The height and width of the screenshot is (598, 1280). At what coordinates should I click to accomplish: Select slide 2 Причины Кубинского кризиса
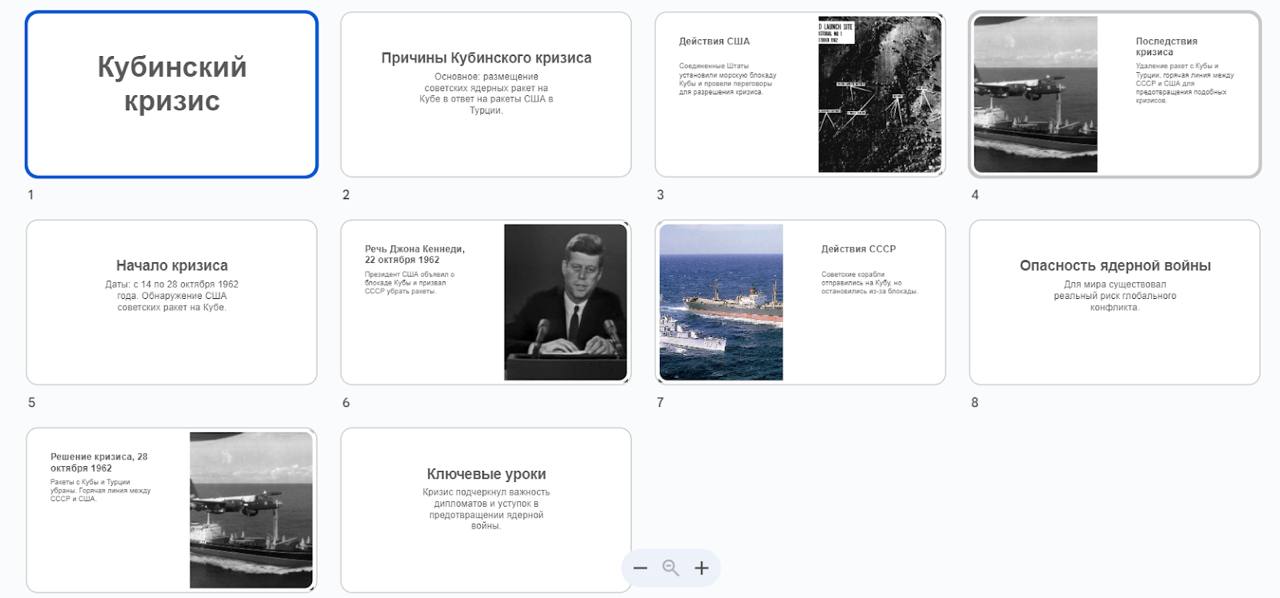point(486,94)
